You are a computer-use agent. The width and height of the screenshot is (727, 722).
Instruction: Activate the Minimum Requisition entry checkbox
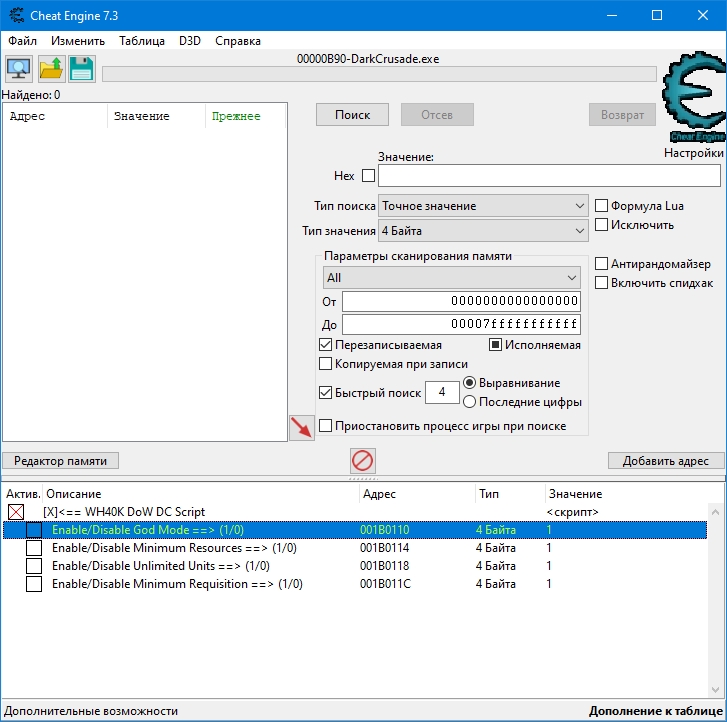pyautogui.click(x=34, y=584)
